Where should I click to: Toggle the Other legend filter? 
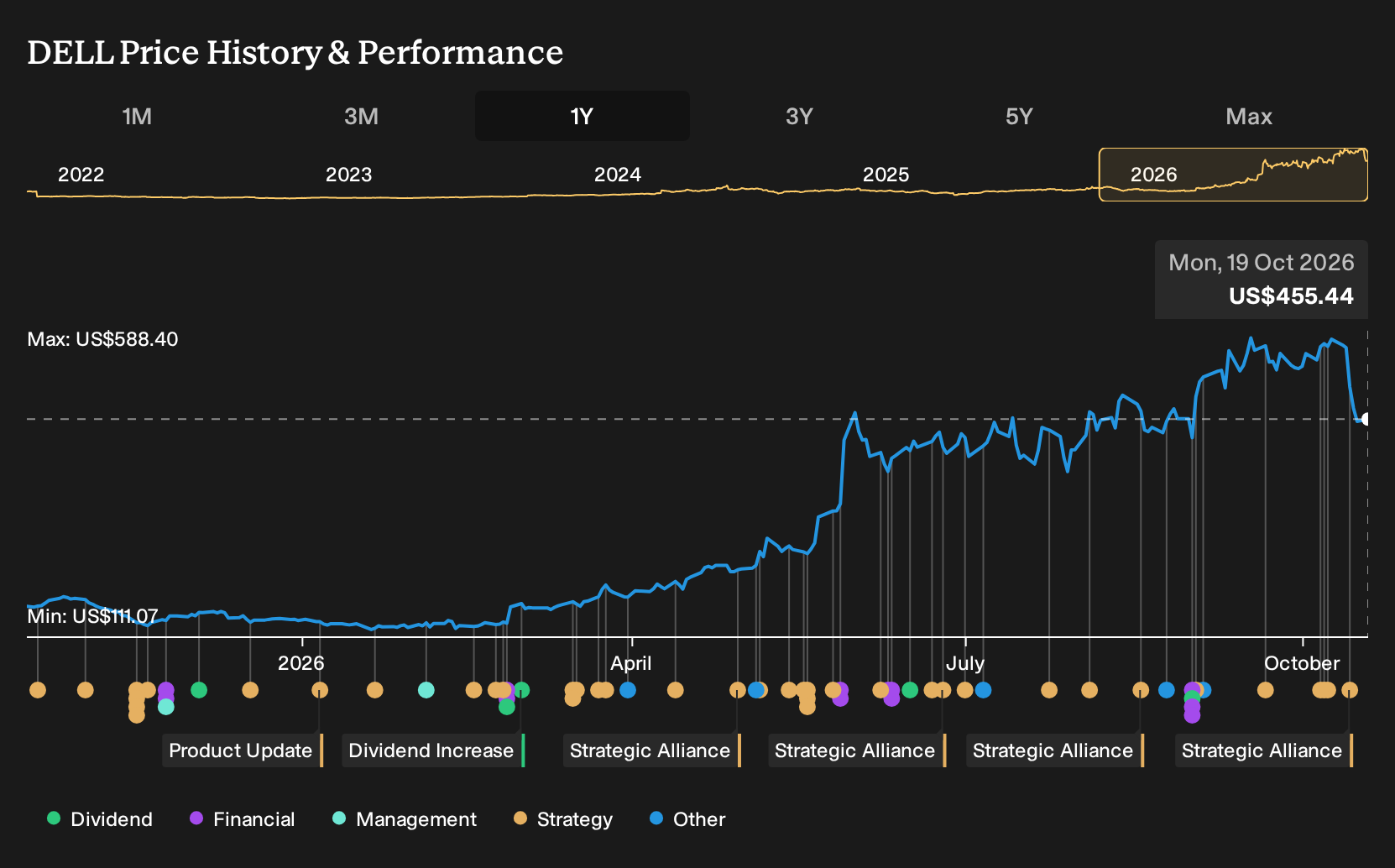(687, 819)
